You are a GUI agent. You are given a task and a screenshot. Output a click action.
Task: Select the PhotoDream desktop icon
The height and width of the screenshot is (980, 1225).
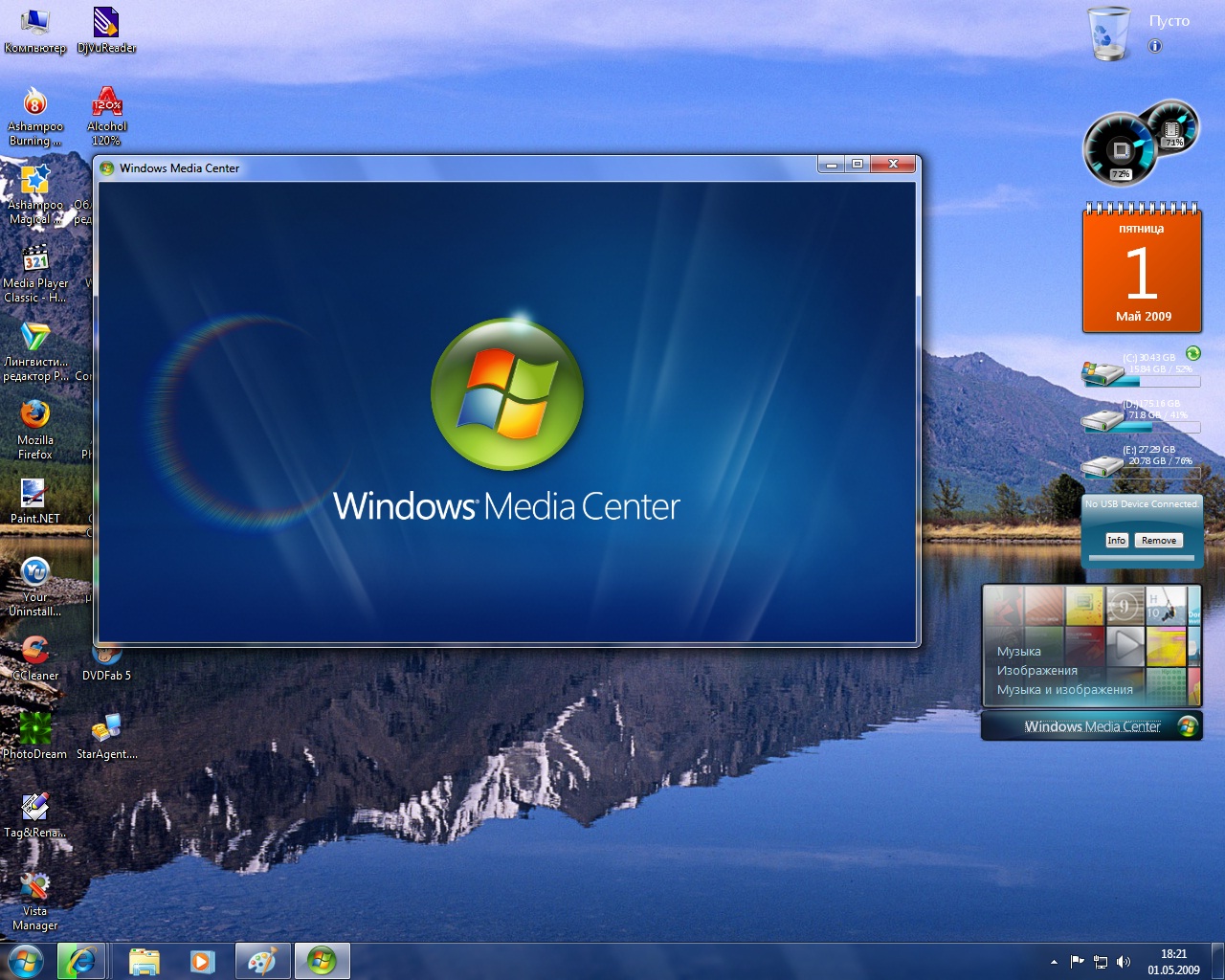pos(35,736)
